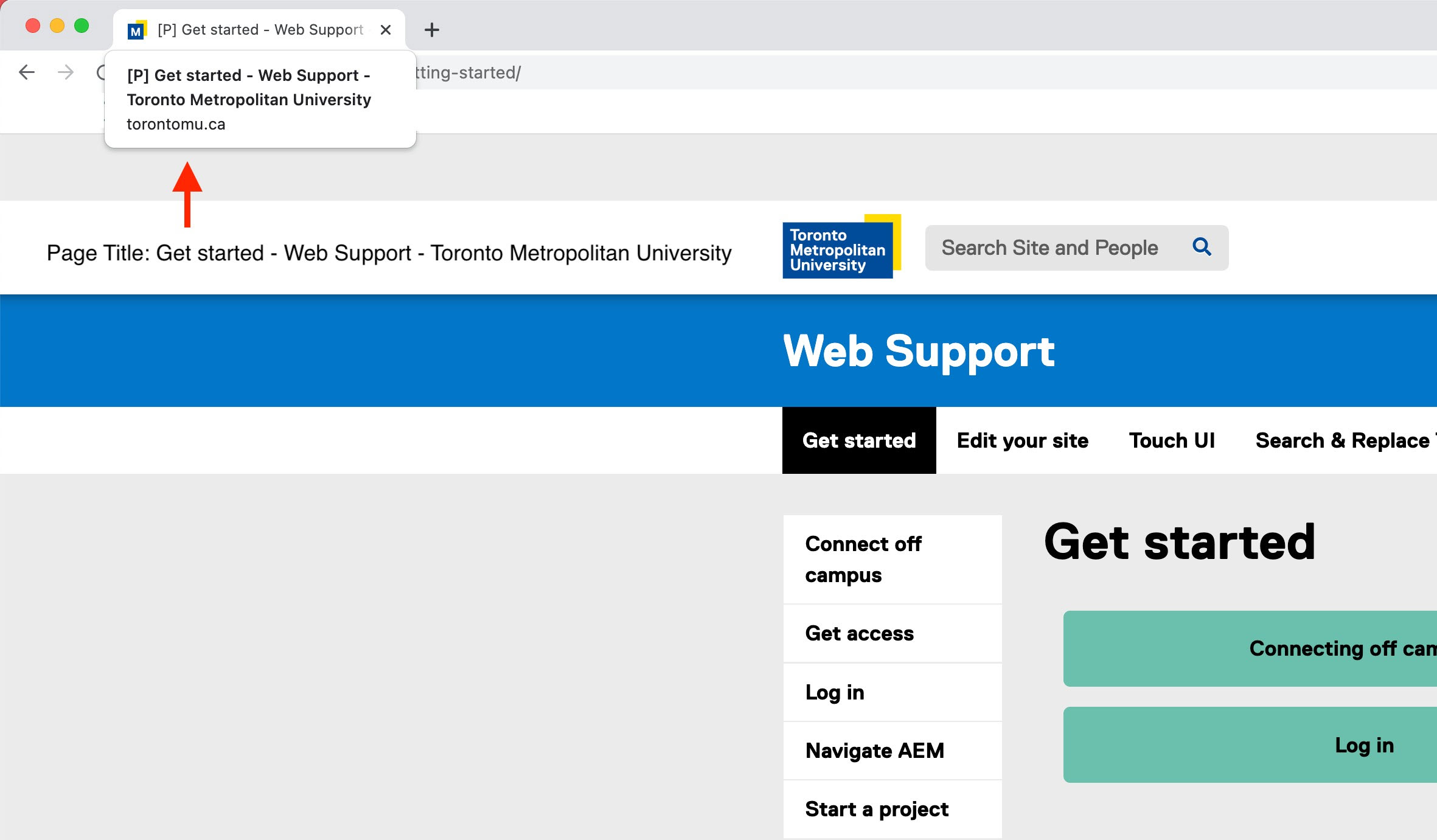This screenshot has height=840, width=1437.
Task: Click the browser back navigation arrow
Action: click(26, 72)
